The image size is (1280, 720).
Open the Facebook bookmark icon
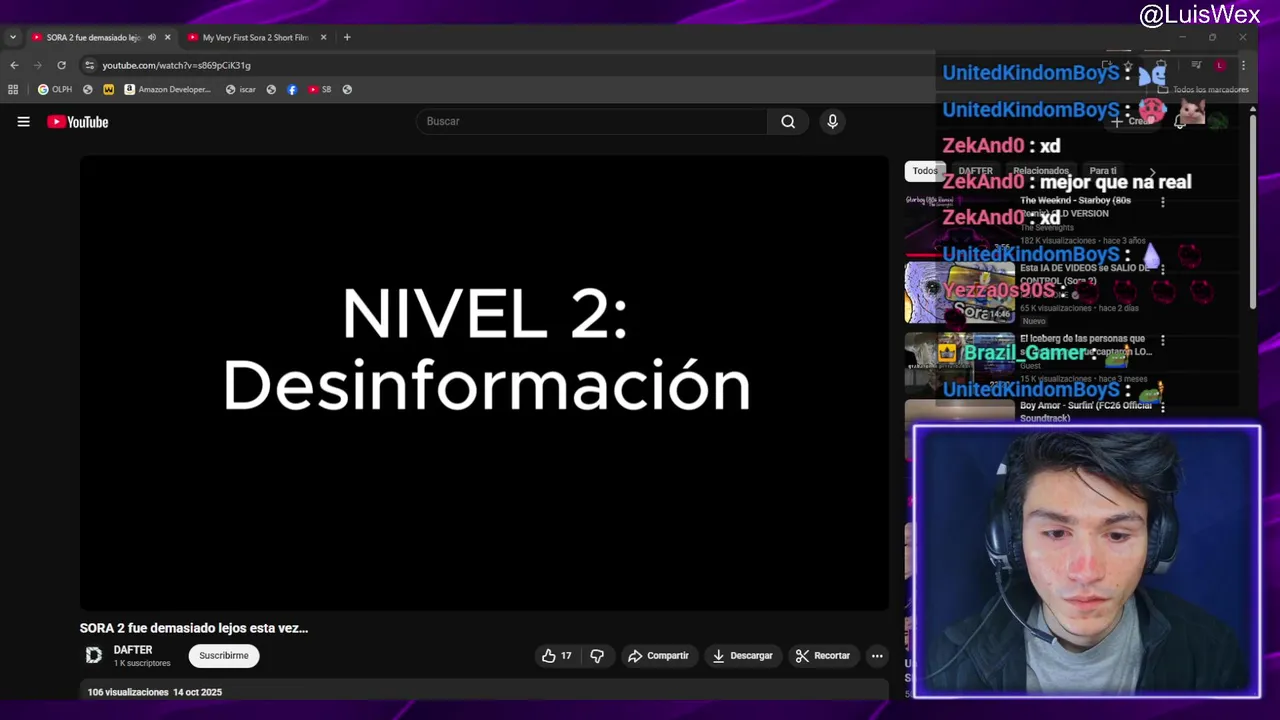(x=292, y=89)
